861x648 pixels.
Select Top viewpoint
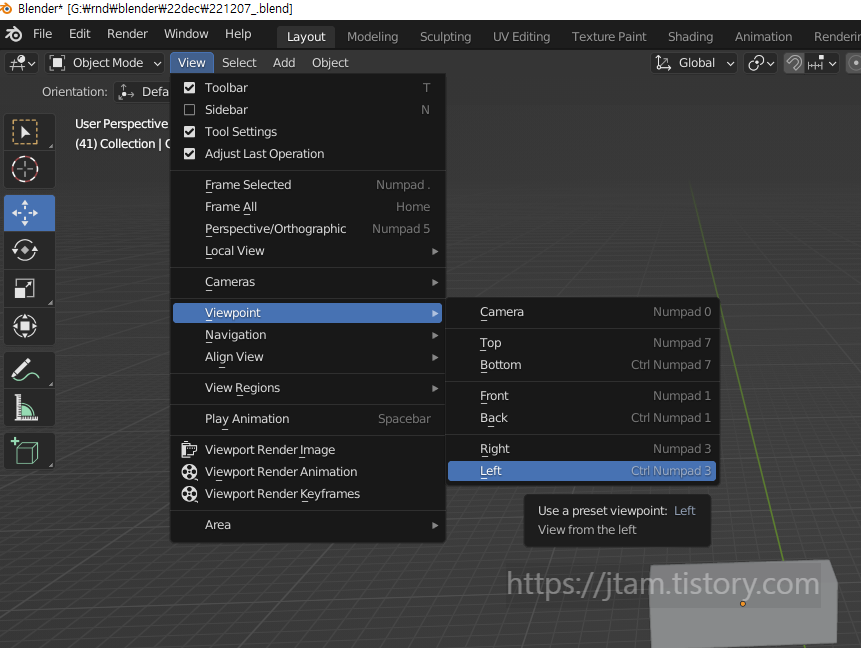tap(582, 343)
